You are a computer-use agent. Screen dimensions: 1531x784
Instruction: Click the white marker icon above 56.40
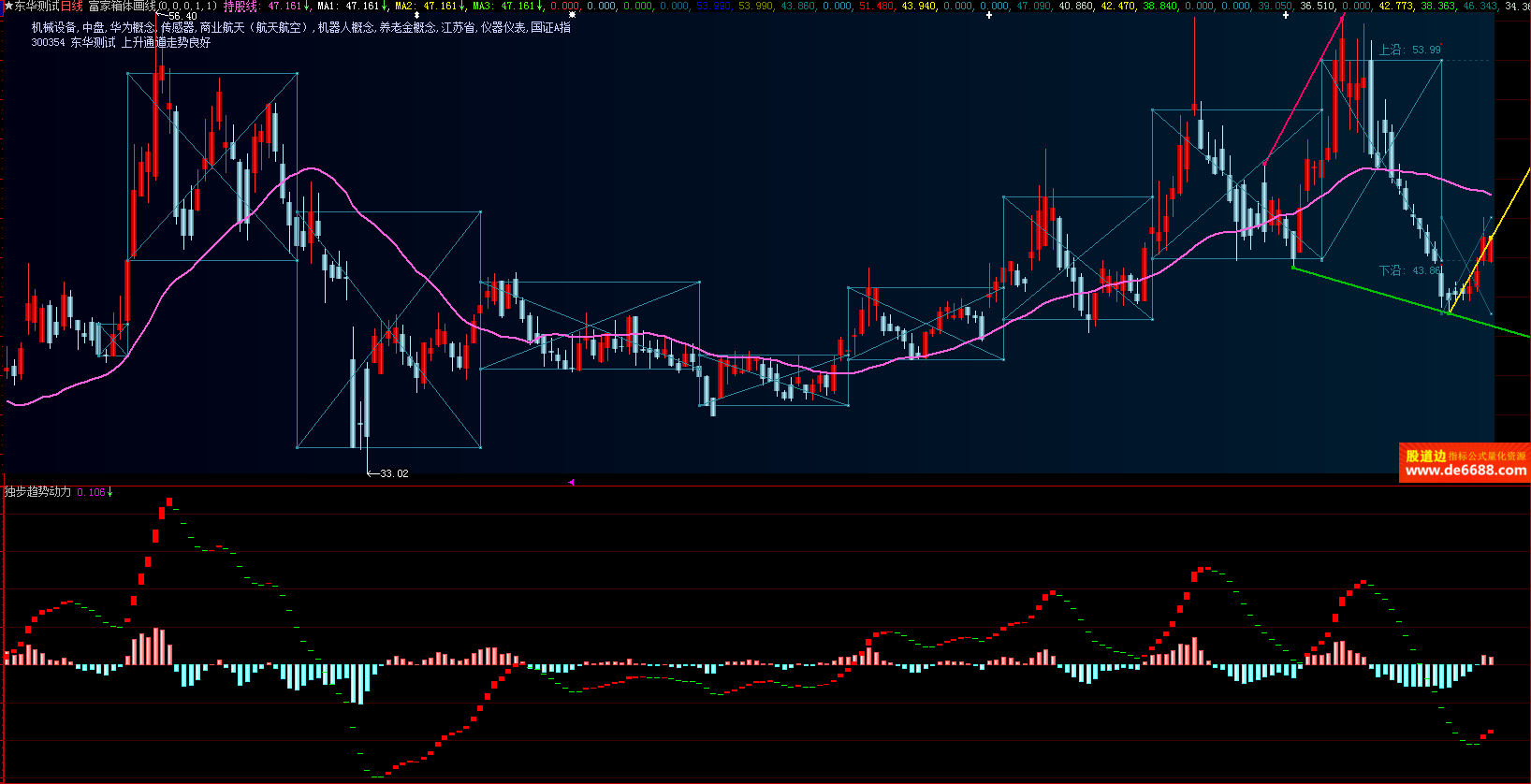pyautogui.click(x=416, y=15)
